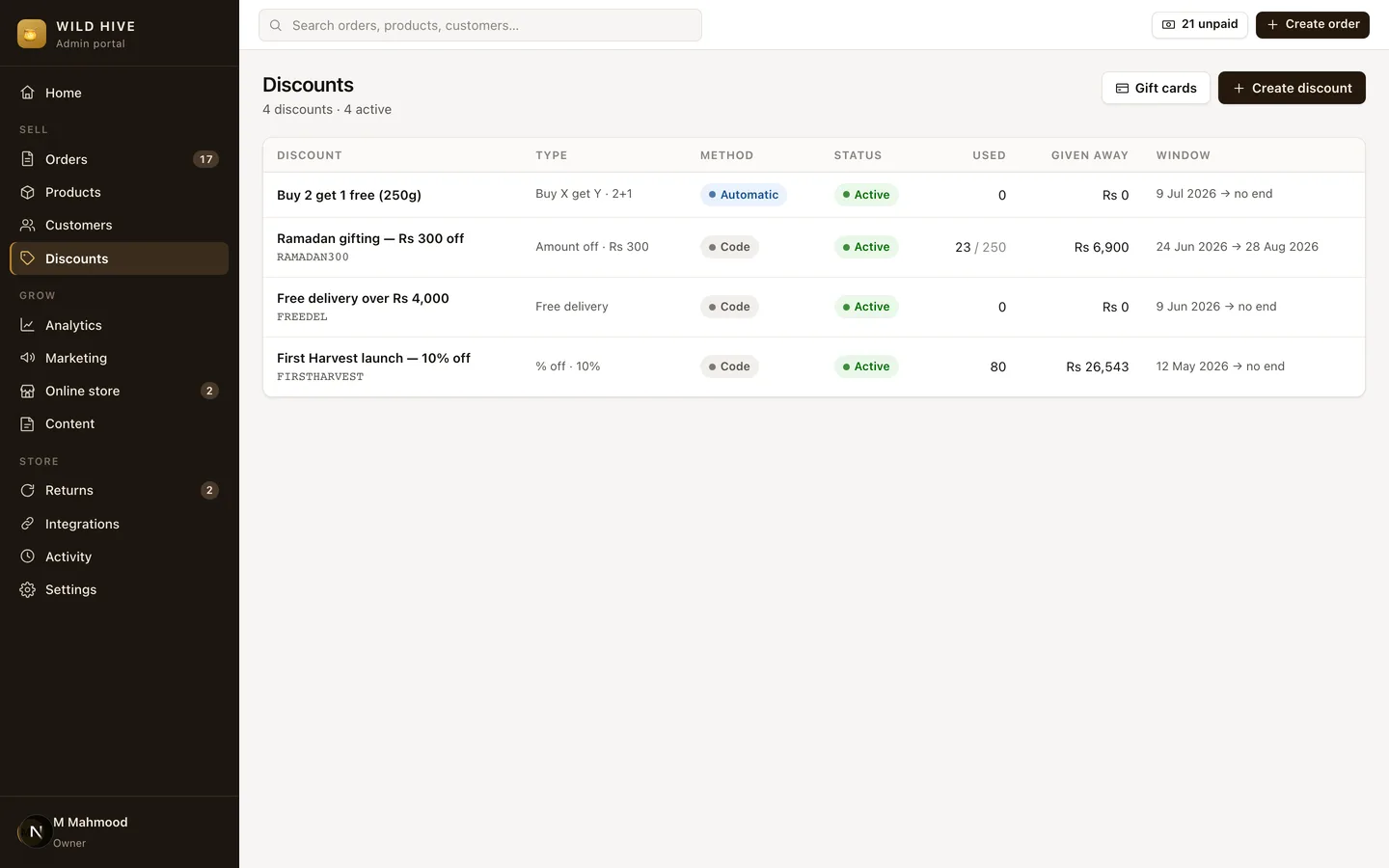Click the Products box icon
The height and width of the screenshot is (868, 1389).
28,192
